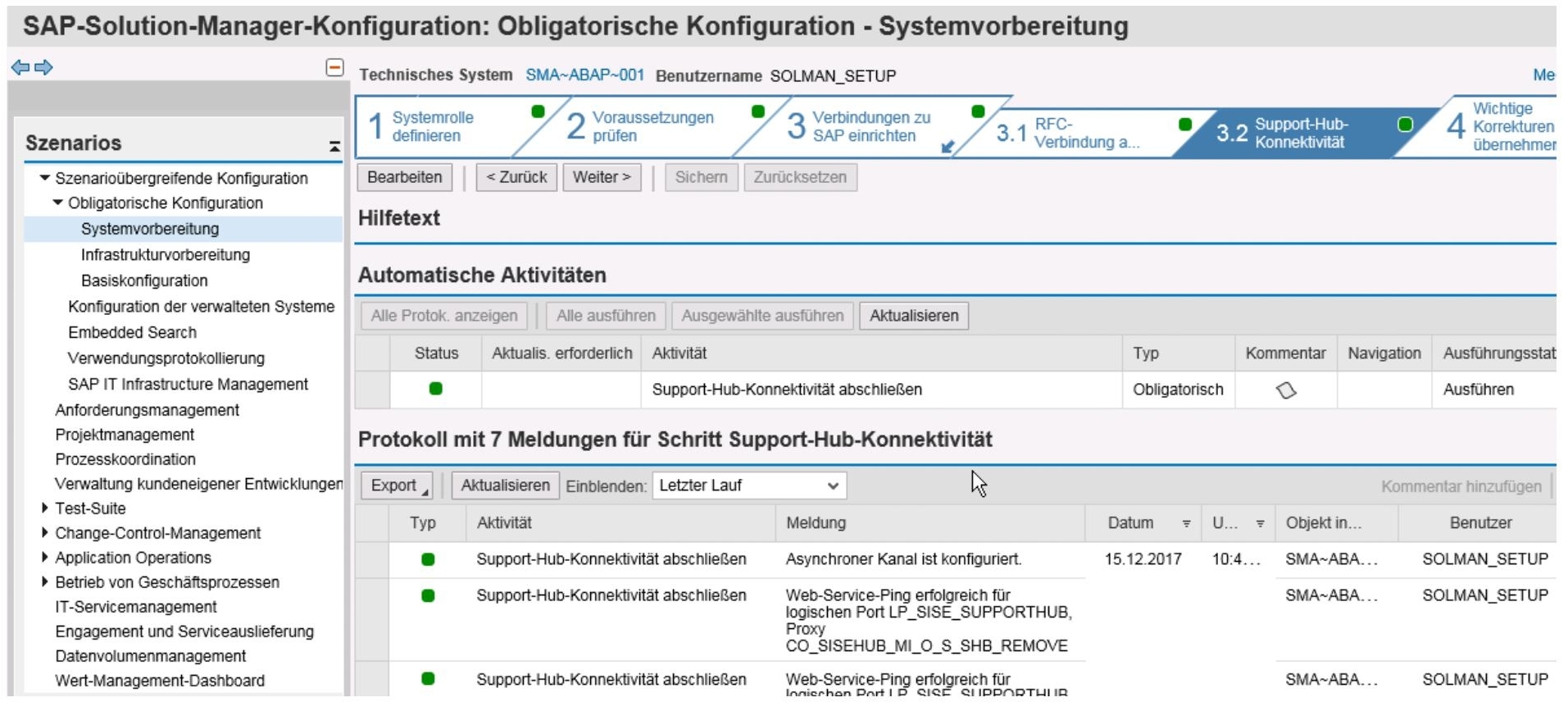Image resolution: width=1568 pixels, height=702 pixels.
Task: Click the Sichern button
Action: click(x=701, y=177)
